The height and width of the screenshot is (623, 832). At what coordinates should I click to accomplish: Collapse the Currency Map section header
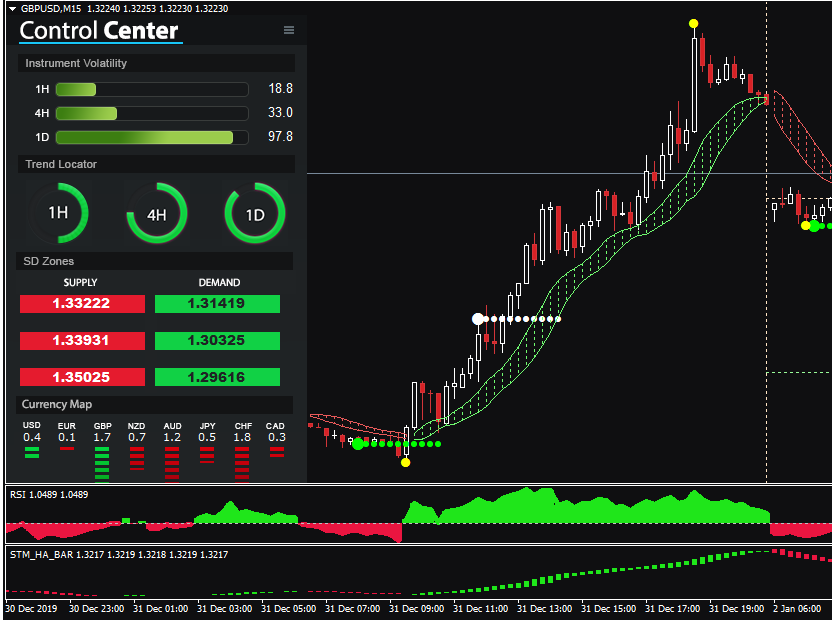(x=157, y=404)
